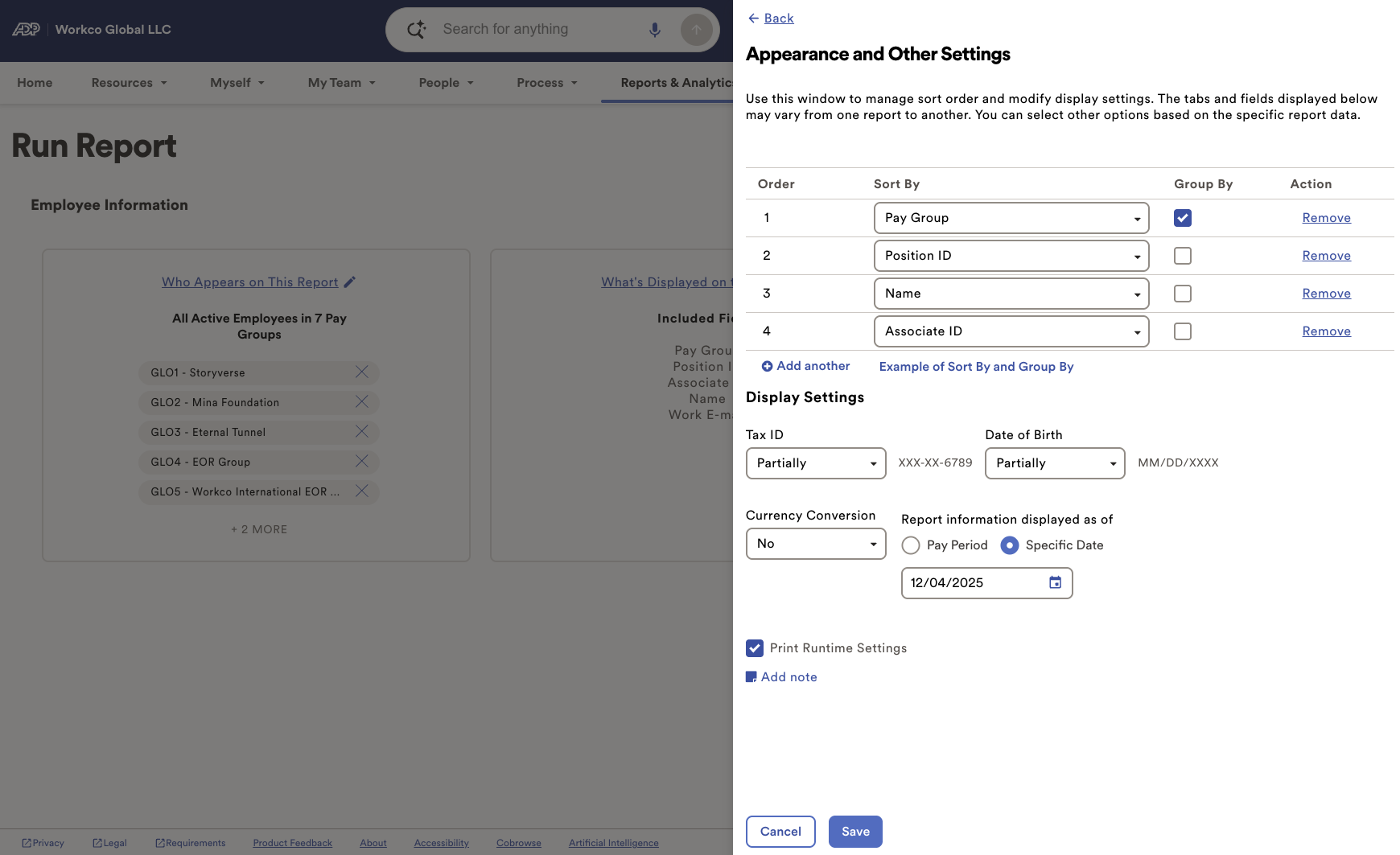Open the Date of Birth display dropdown
1400x855 pixels.
1055,463
